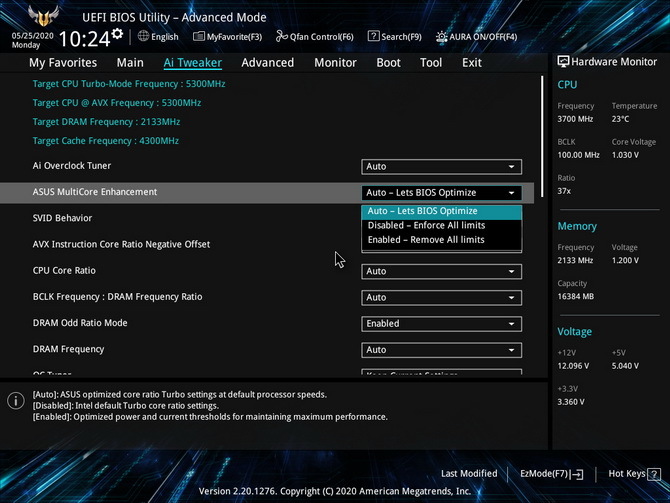Click the 3700 MHz CPU frequency value
670x503 pixels.
coord(575,119)
